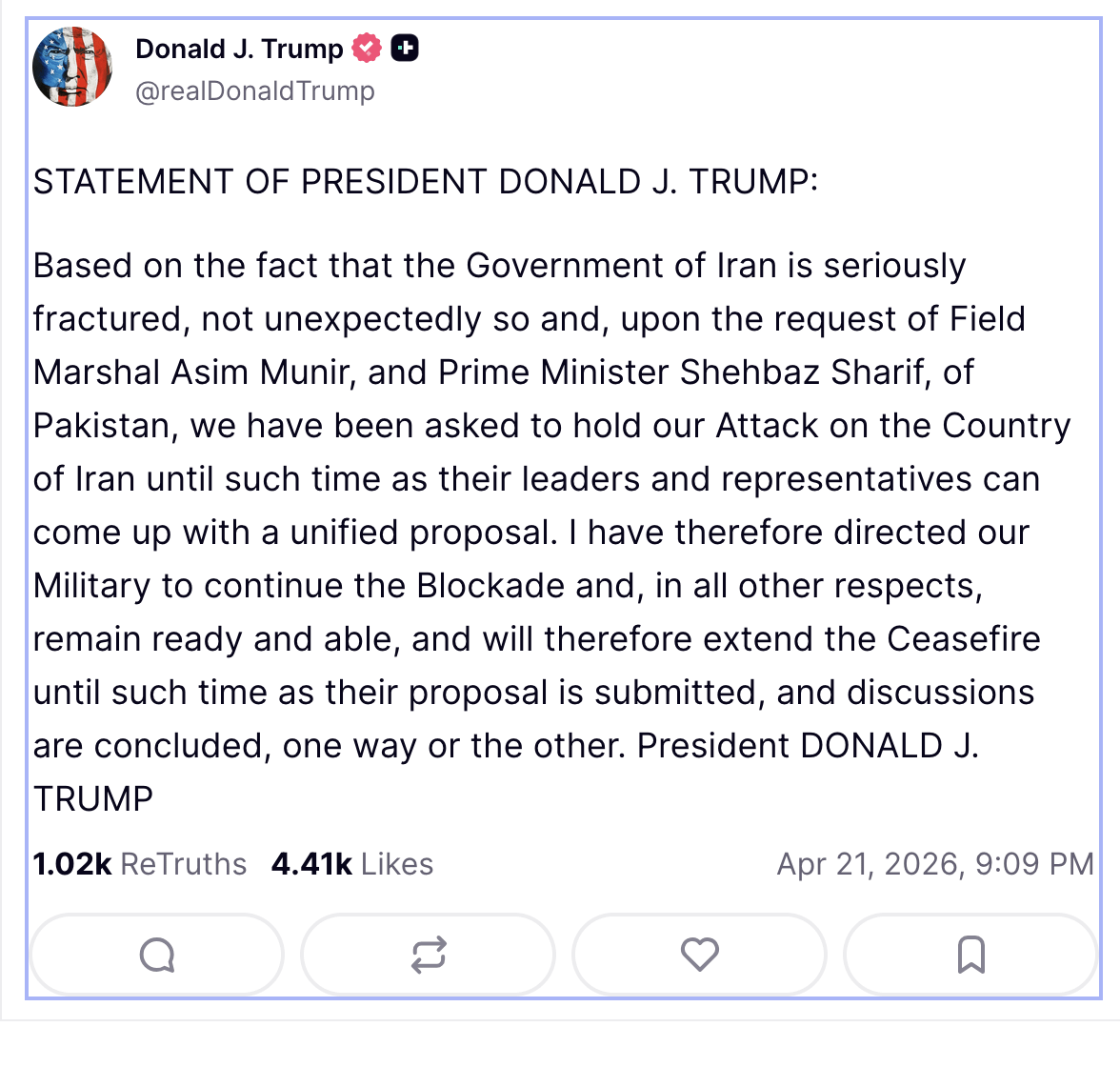Click the final "TRUMP" signature line
1120x1067 pixels.
[93, 799]
